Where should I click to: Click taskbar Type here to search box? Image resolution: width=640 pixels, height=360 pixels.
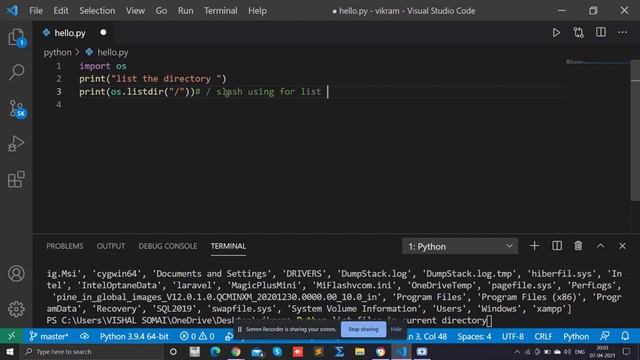(91, 351)
